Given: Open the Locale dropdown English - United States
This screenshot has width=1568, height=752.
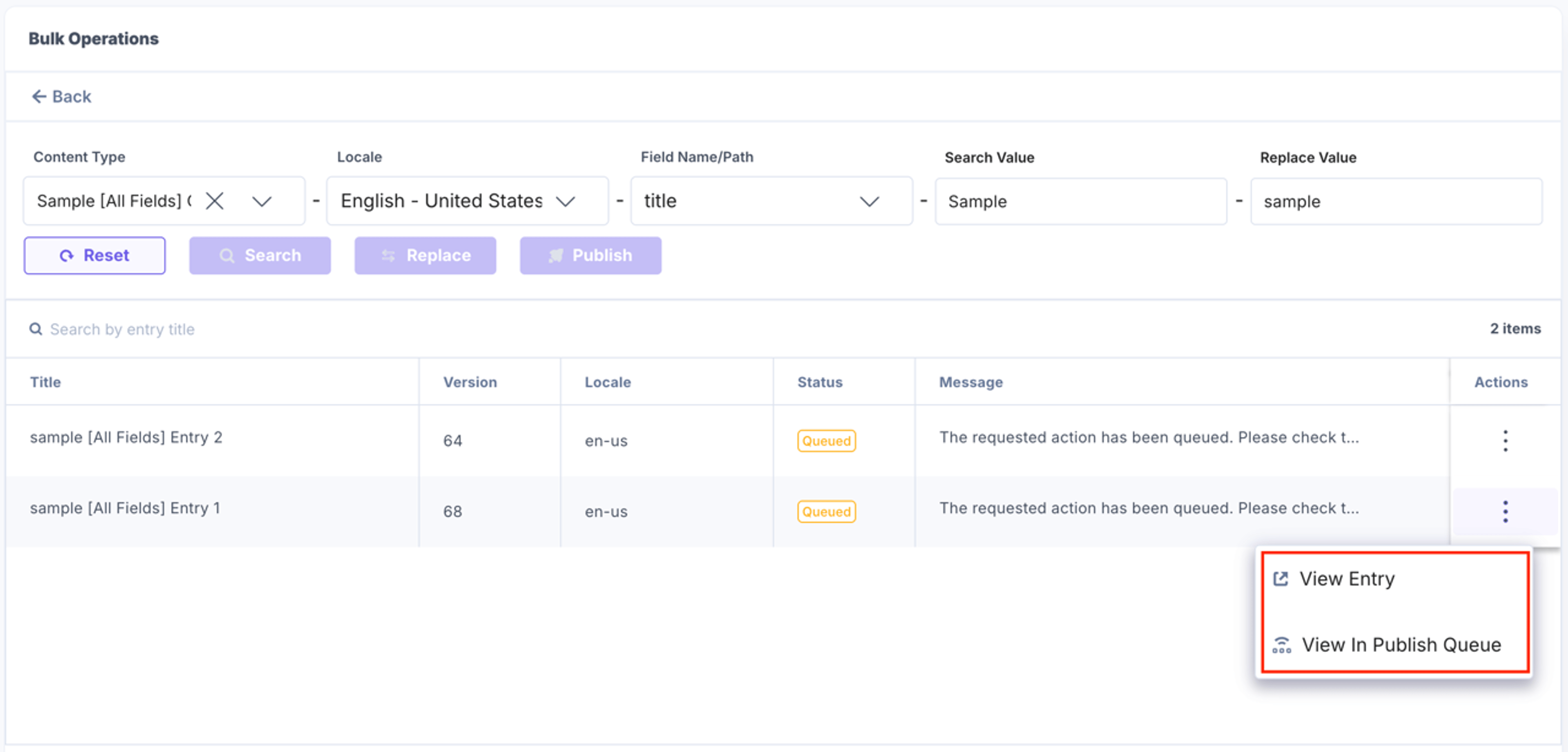Looking at the screenshot, I should coord(467,201).
